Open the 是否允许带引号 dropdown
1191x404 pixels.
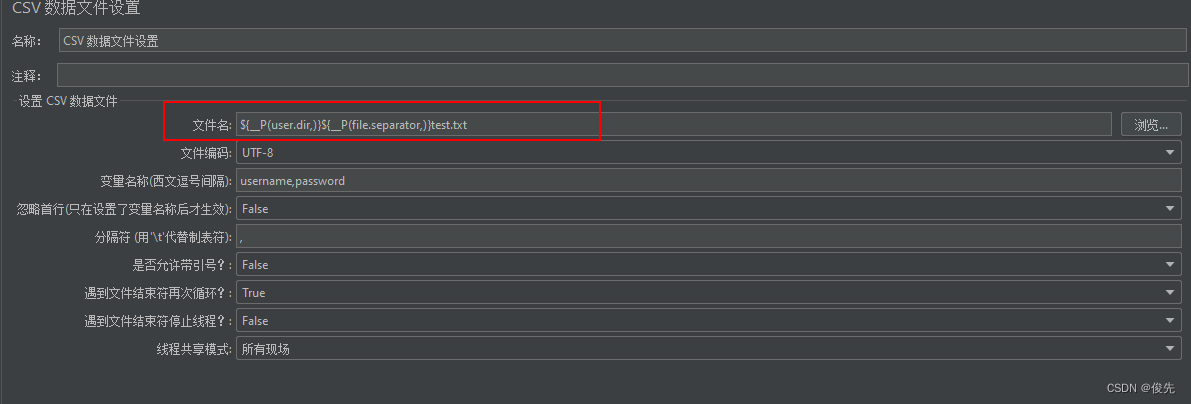tap(1170, 265)
